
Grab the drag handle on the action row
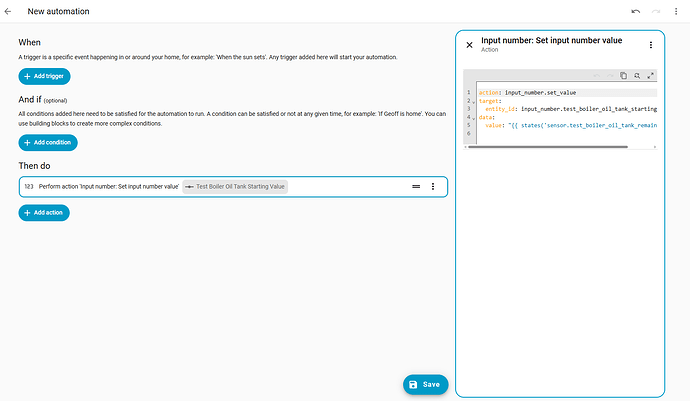pyautogui.click(x=416, y=187)
